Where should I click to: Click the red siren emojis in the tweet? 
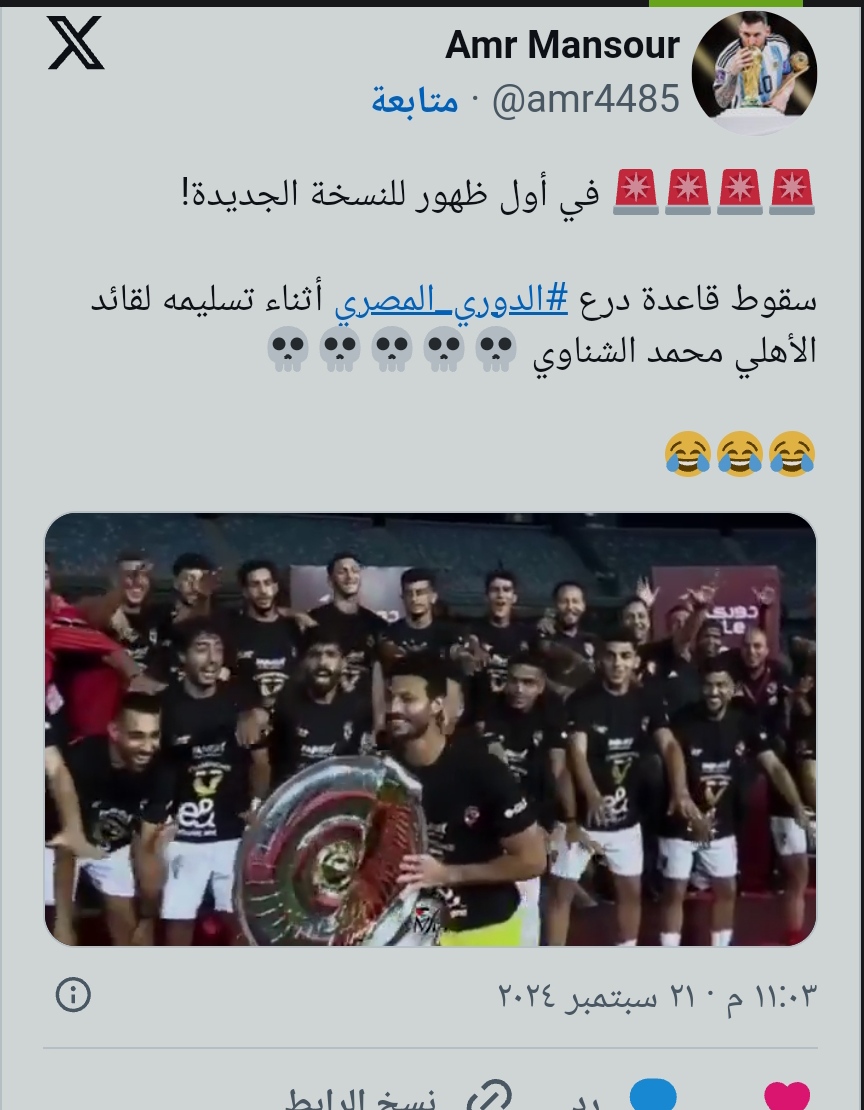tap(714, 192)
